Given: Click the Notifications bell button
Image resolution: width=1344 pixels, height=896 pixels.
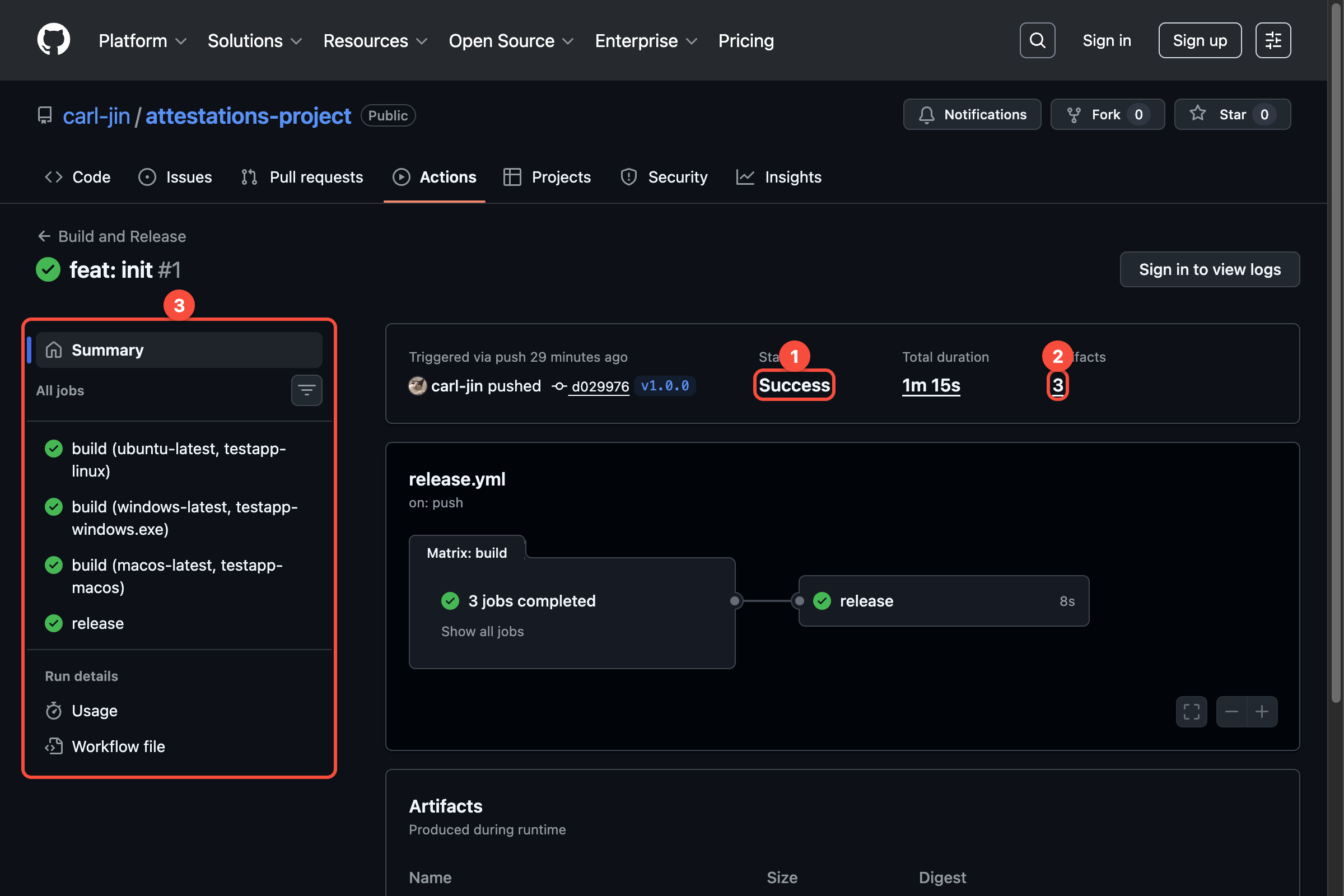Looking at the screenshot, I should click(972, 114).
